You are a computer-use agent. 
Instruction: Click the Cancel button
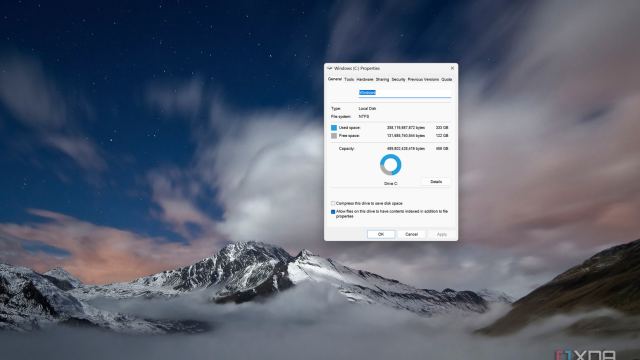tap(411, 234)
